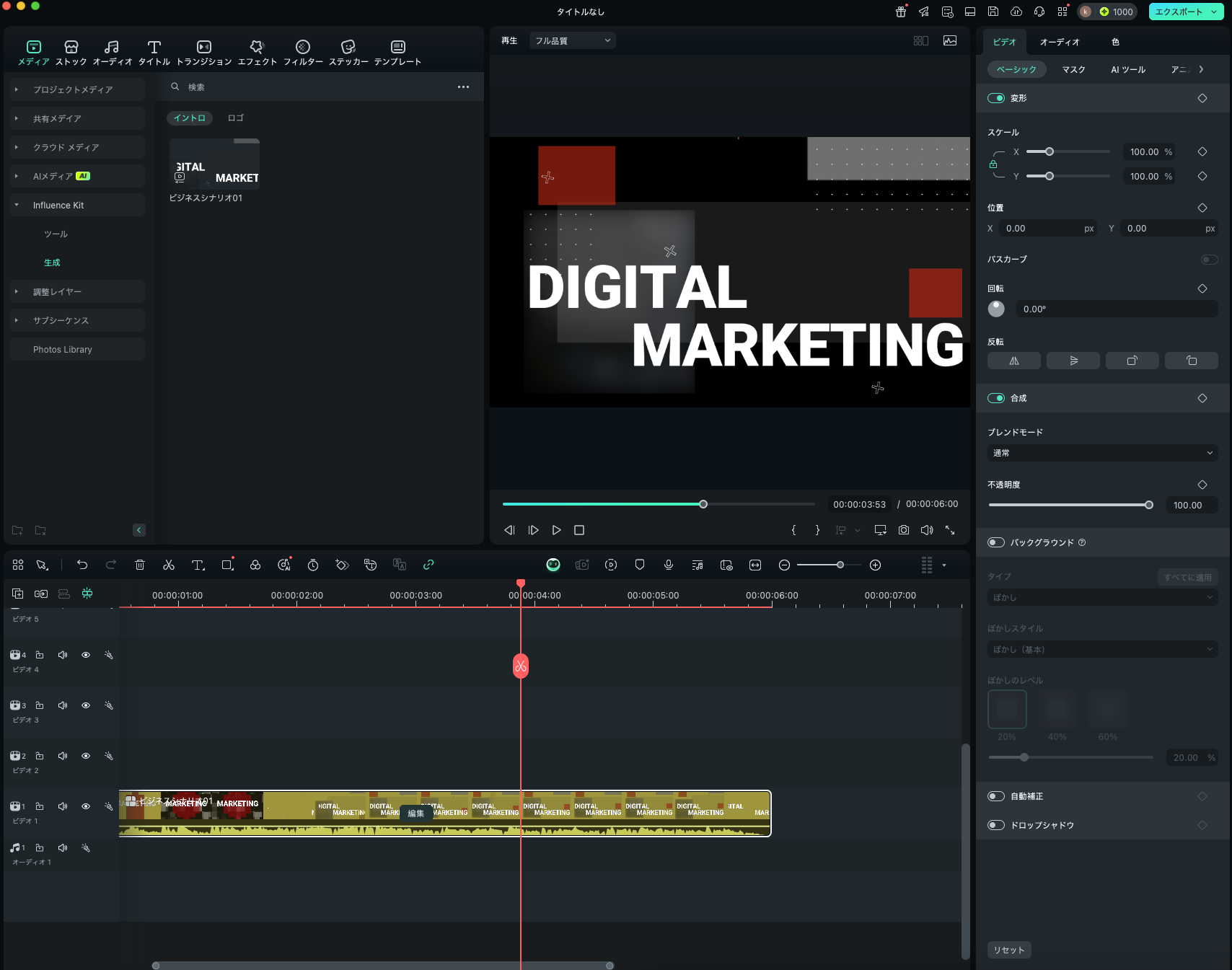
Task: Open the フル品質 playback quality dropdown
Action: click(572, 41)
